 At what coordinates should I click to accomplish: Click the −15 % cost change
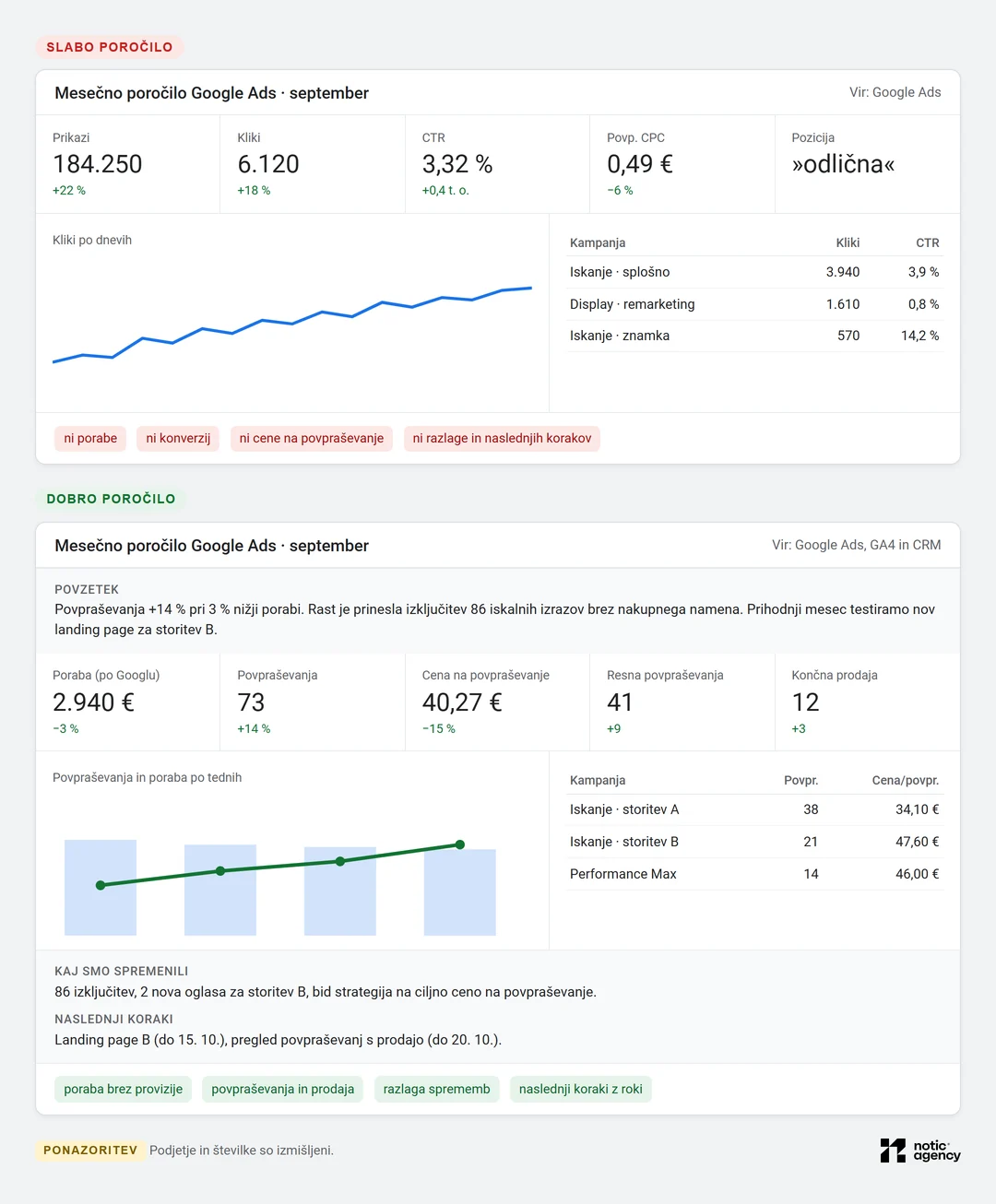(x=439, y=729)
